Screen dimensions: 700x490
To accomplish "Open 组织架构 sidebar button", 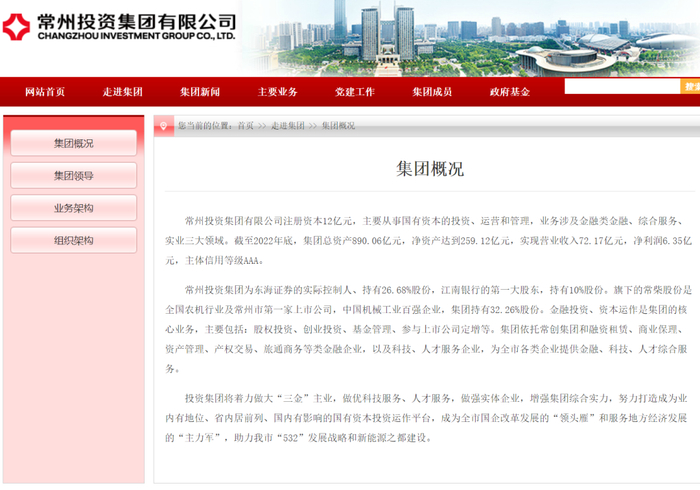I will [x=74, y=241].
